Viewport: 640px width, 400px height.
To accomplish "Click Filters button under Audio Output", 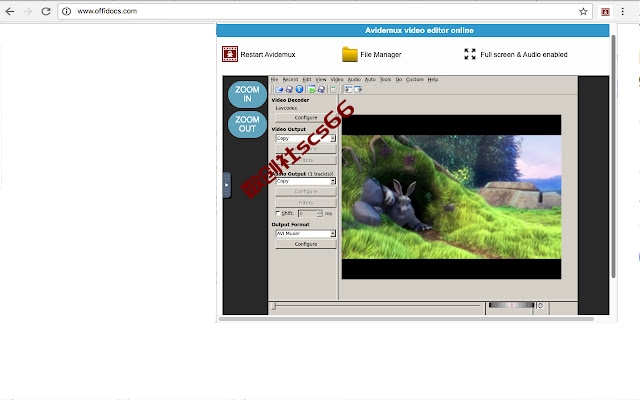I will point(306,203).
